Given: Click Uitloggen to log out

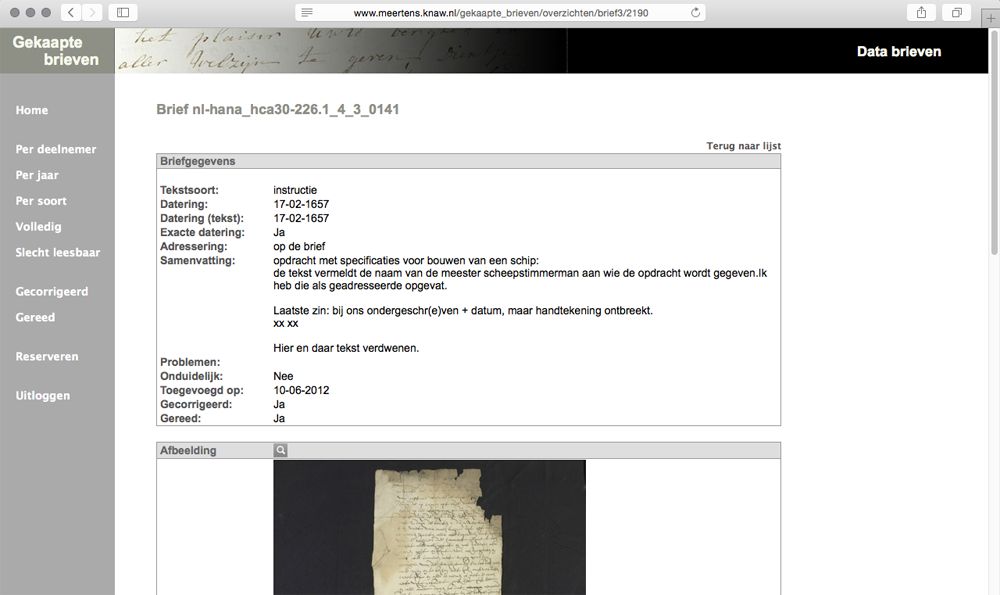Looking at the screenshot, I should coord(43,396).
